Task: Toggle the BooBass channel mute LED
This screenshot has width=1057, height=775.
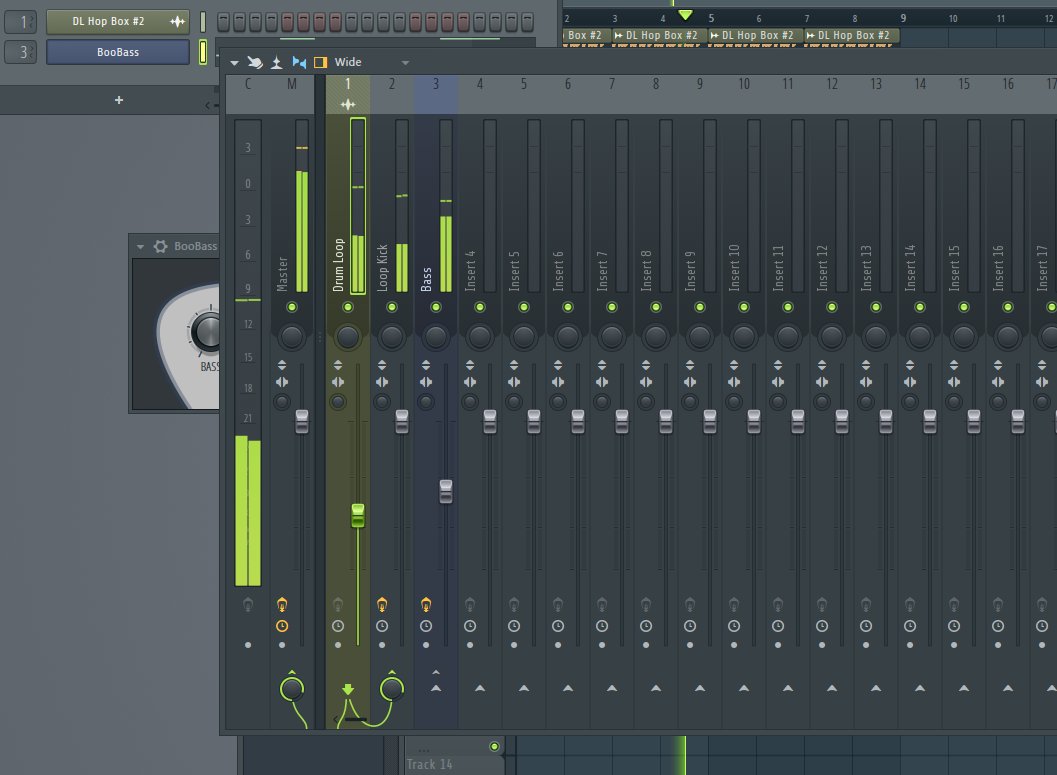Action: pyautogui.click(x=203, y=52)
